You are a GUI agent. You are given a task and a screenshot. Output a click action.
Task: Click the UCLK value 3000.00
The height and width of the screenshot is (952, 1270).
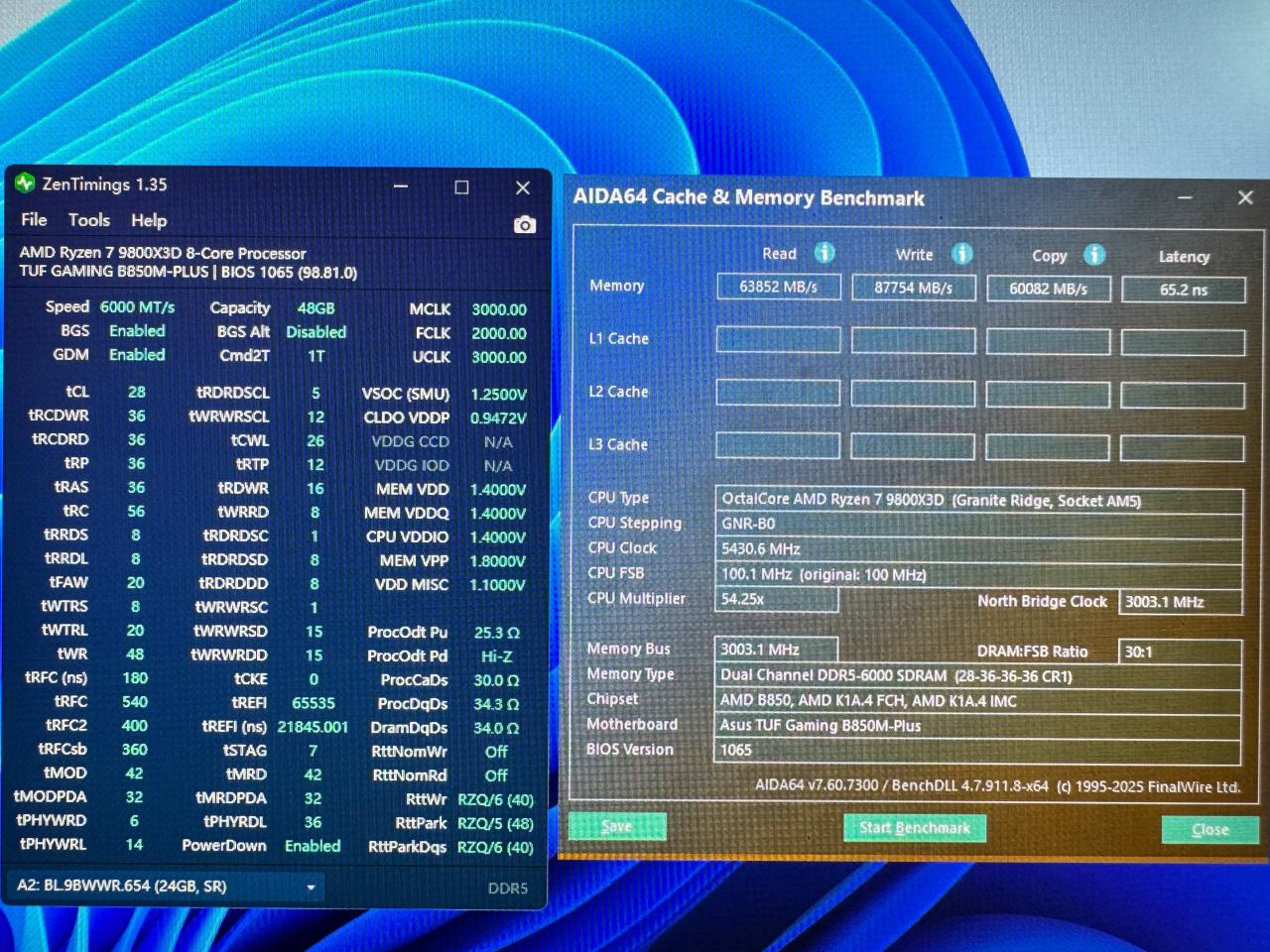(x=498, y=357)
